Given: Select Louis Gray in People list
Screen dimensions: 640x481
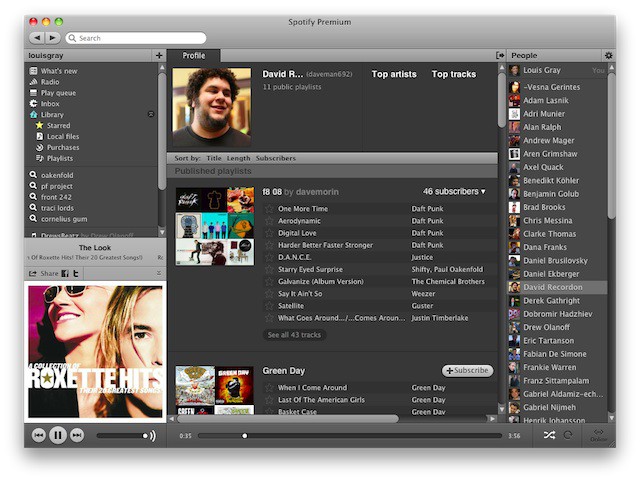Looking at the screenshot, I should pos(557,70).
